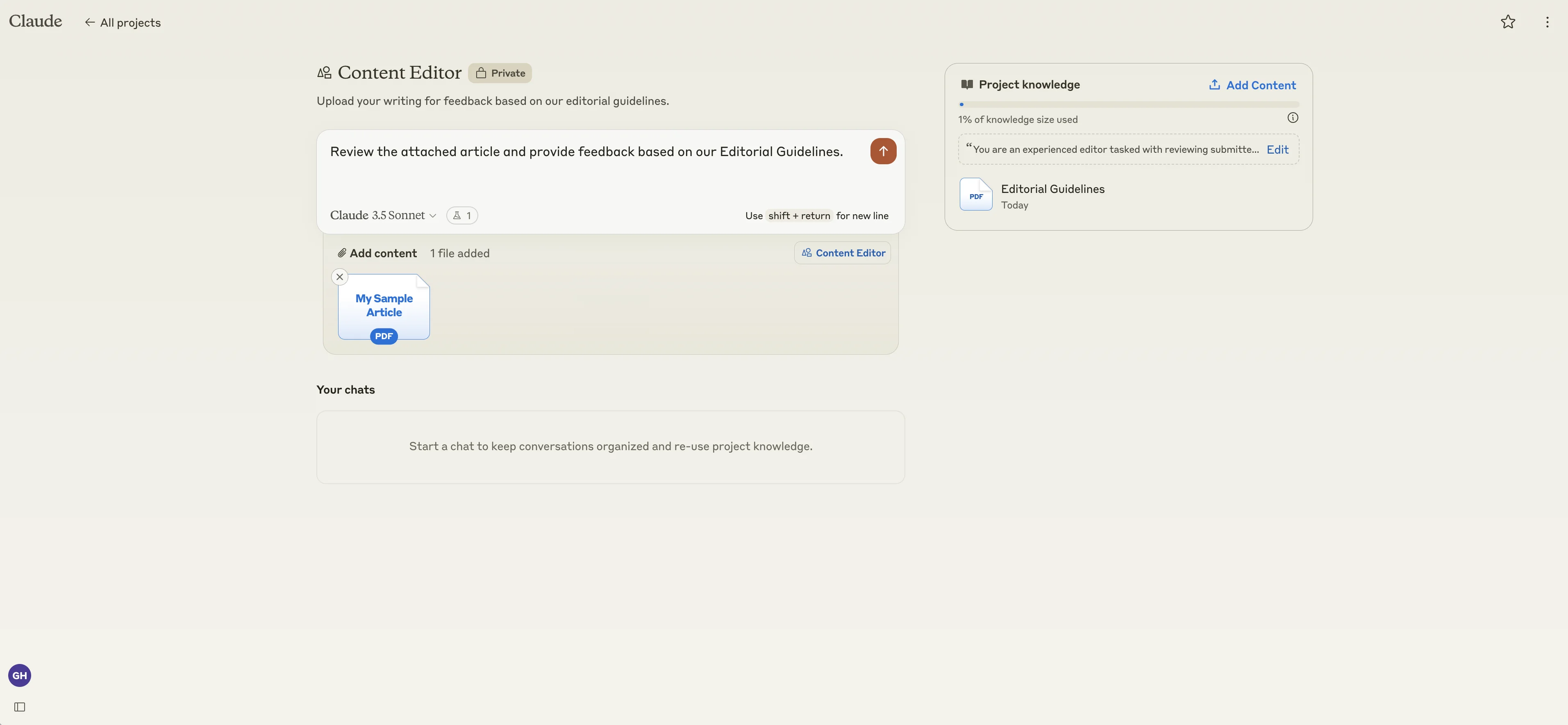Viewport: 1568px width, 725px height.
Task: Open the GH user avatar menu
Action: 20,675
